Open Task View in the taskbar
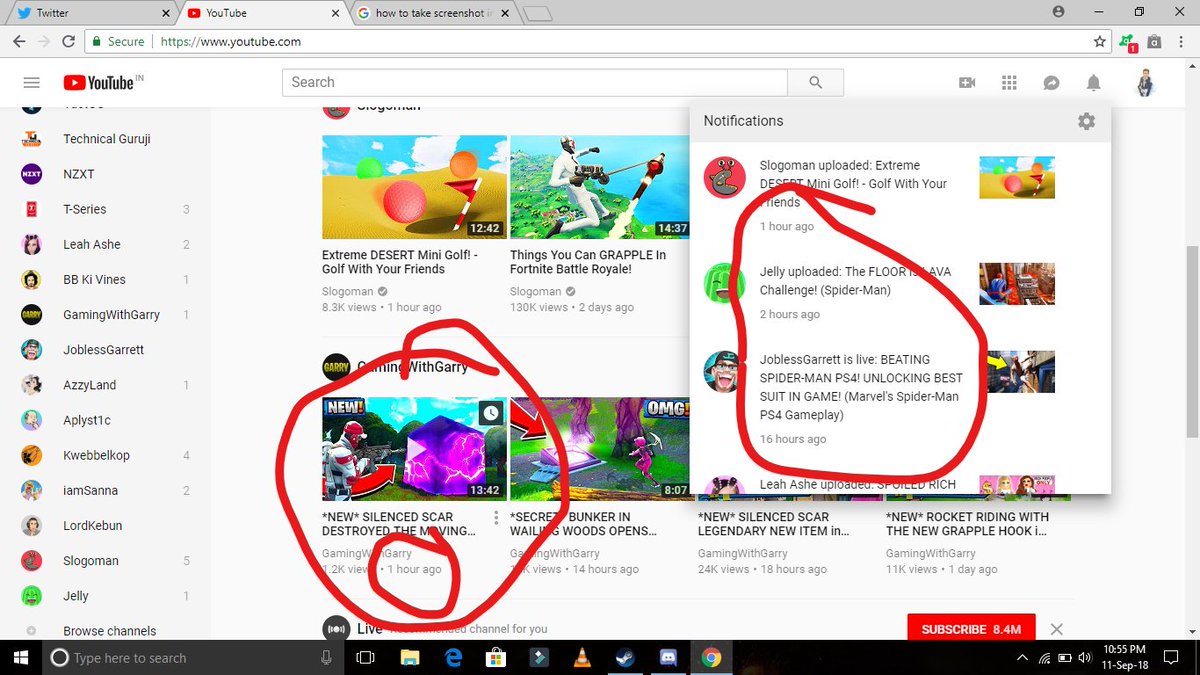The image size is (1200, 675). [365, 657]
